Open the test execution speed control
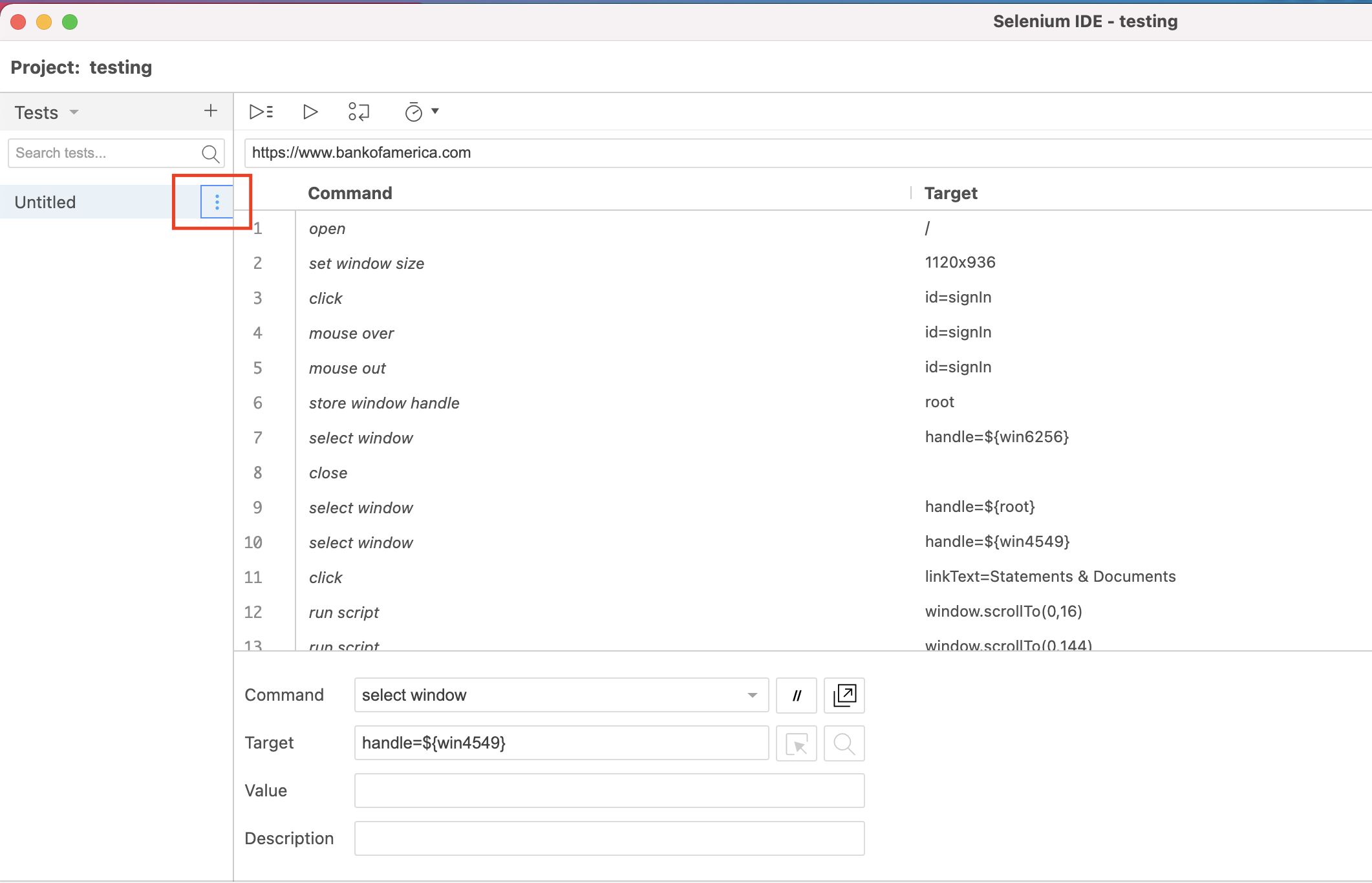Screen dimensions: 1372x883 coord(414,111)
